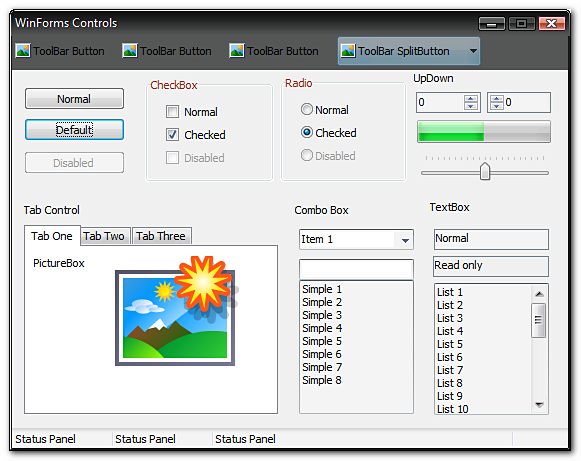The height and width of the screenshot is (461, 581).
Task: Tick the Normal checkbox
Action: [172, 112]
